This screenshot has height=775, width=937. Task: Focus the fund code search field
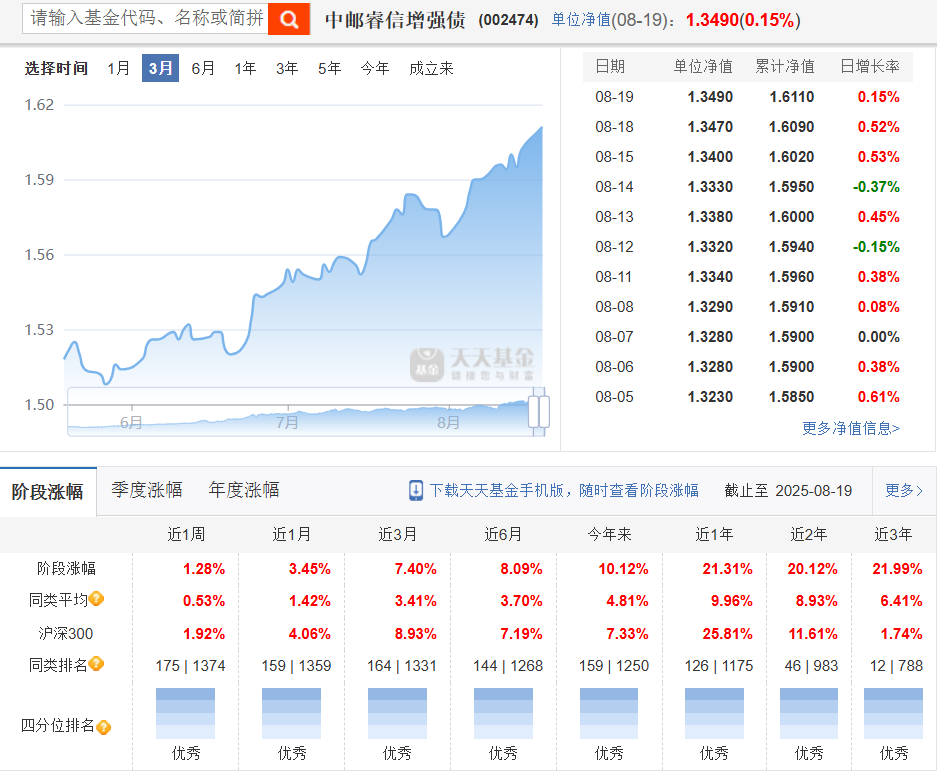pos(145,19)
